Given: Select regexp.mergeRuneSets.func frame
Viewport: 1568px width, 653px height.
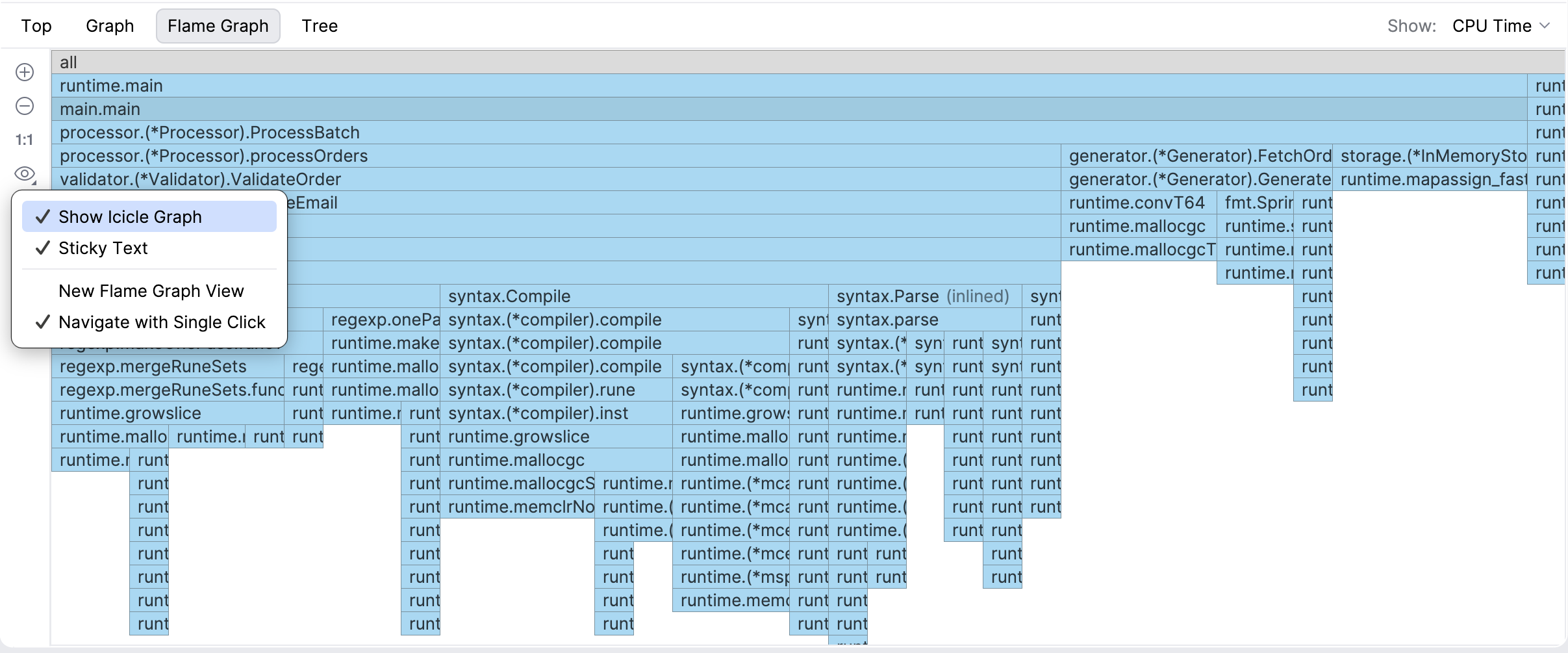Looking at the screenshot, I should coord(168,390).
